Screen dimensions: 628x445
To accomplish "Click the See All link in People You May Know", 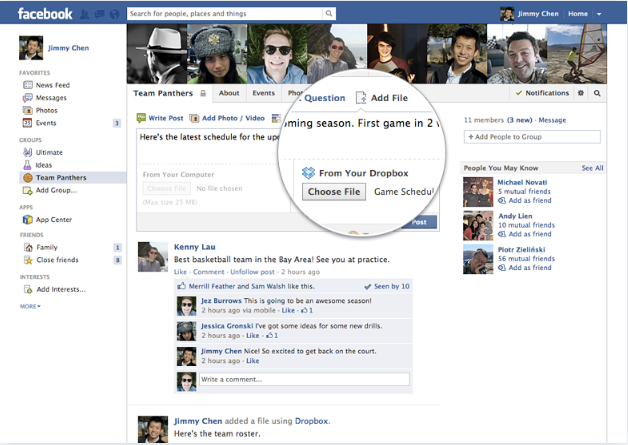I will (592, 168).
